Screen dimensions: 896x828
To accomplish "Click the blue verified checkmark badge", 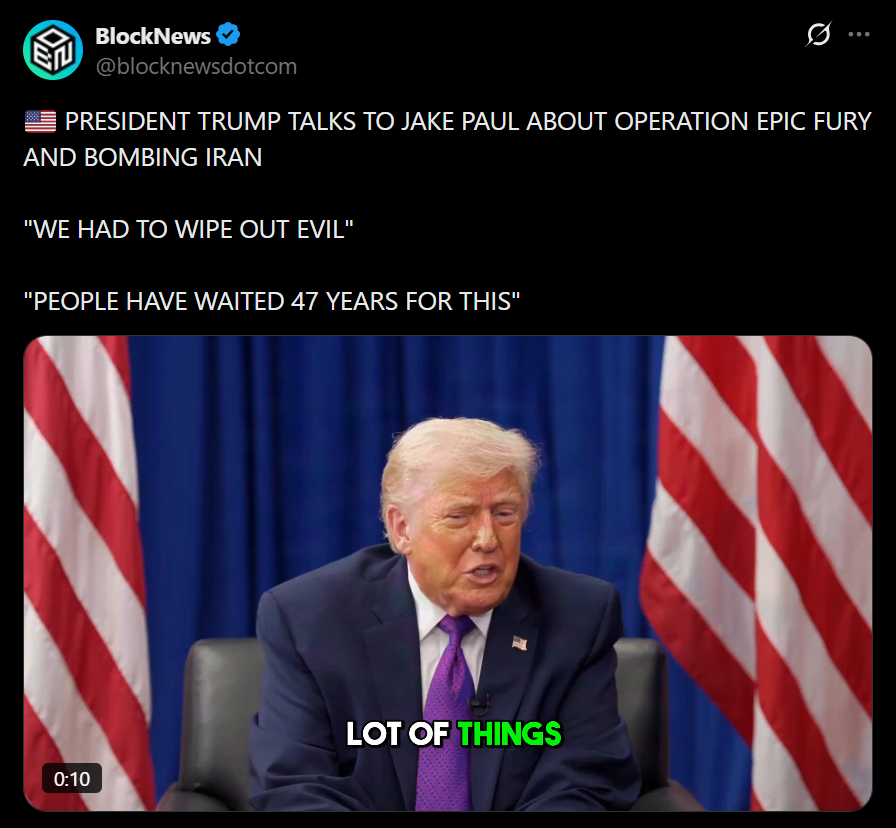I will [x=228, y=35].
